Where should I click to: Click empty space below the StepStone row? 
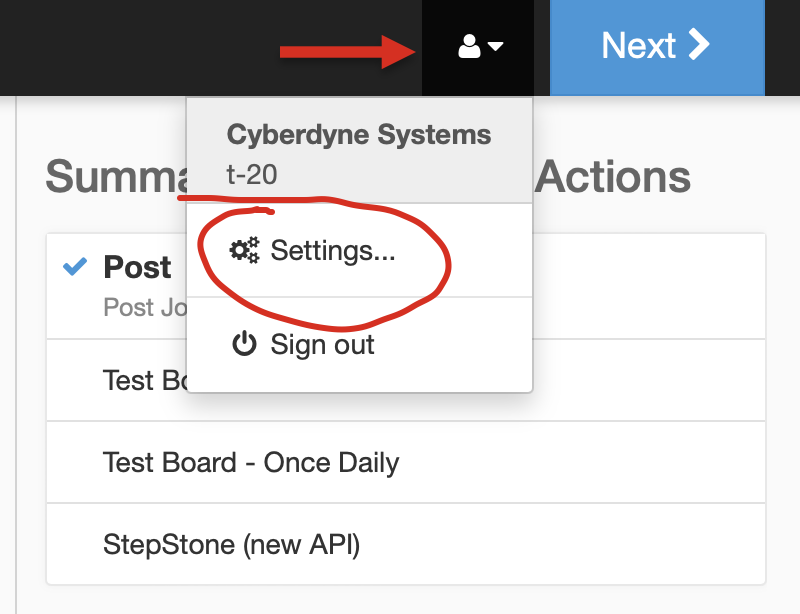(x=400, y=600)
